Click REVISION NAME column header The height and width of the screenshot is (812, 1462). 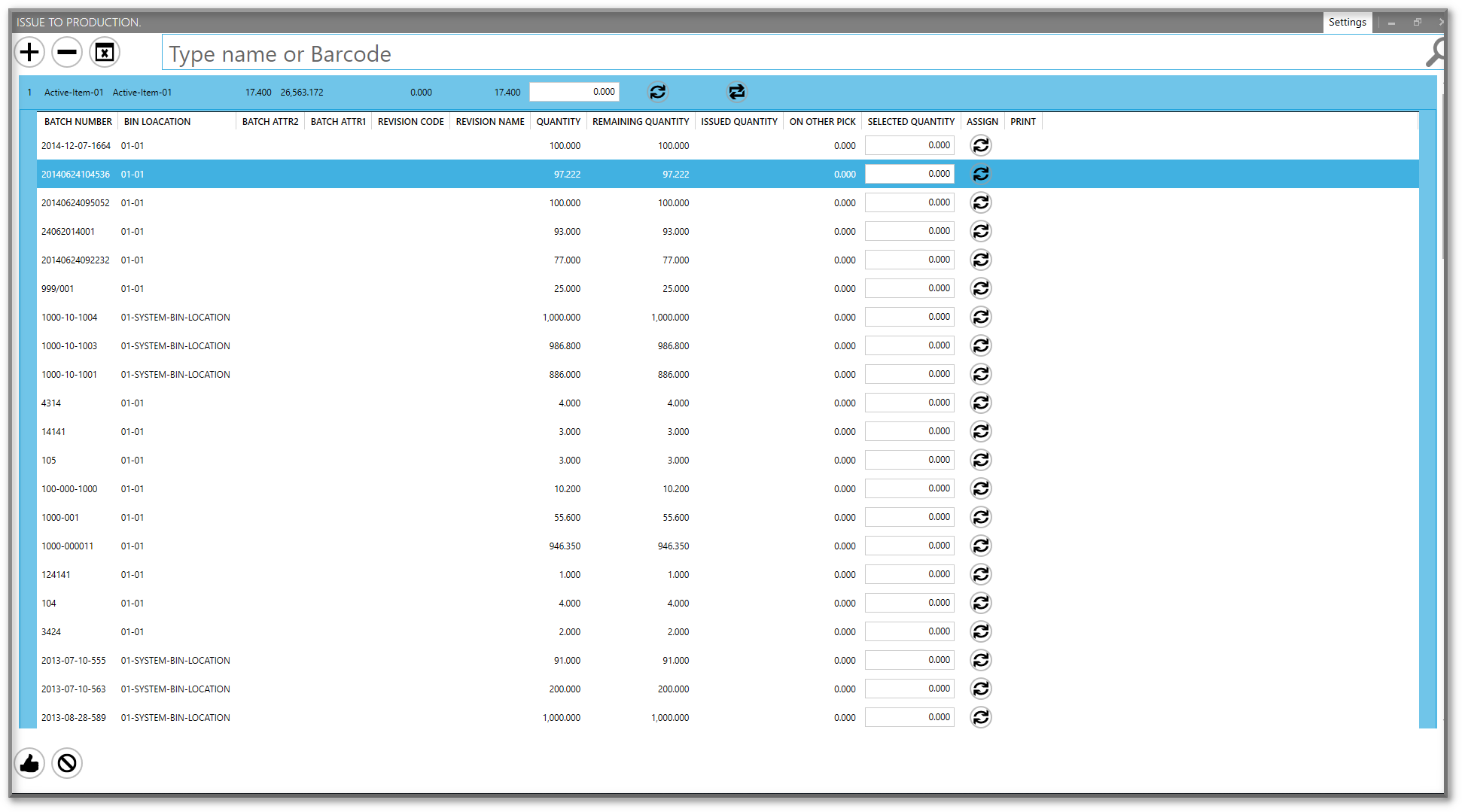point(490,121)
